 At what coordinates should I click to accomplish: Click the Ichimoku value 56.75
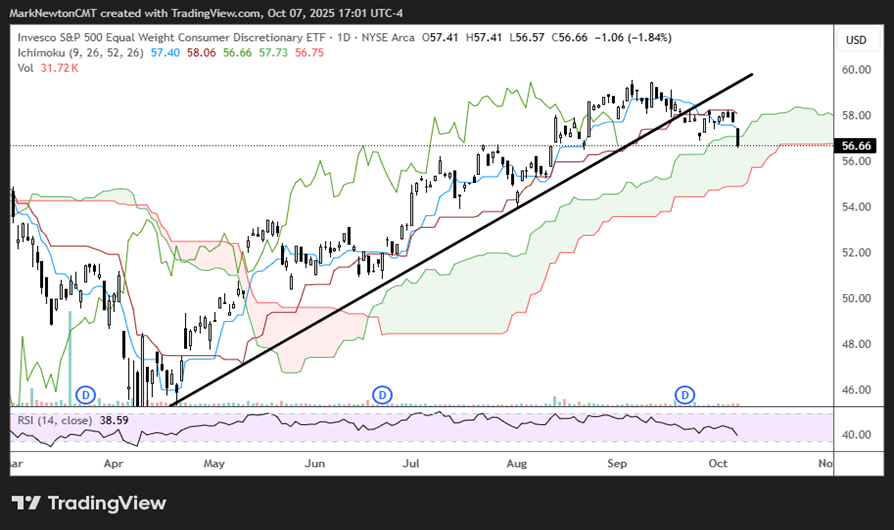point(309,53)
